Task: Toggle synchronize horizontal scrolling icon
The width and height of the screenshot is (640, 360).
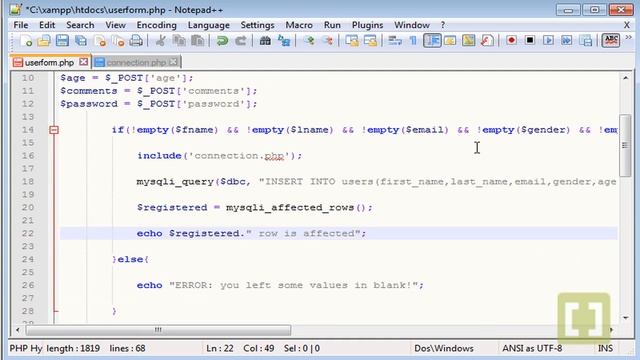Action: pyautogui.click(x=370, y=41)
